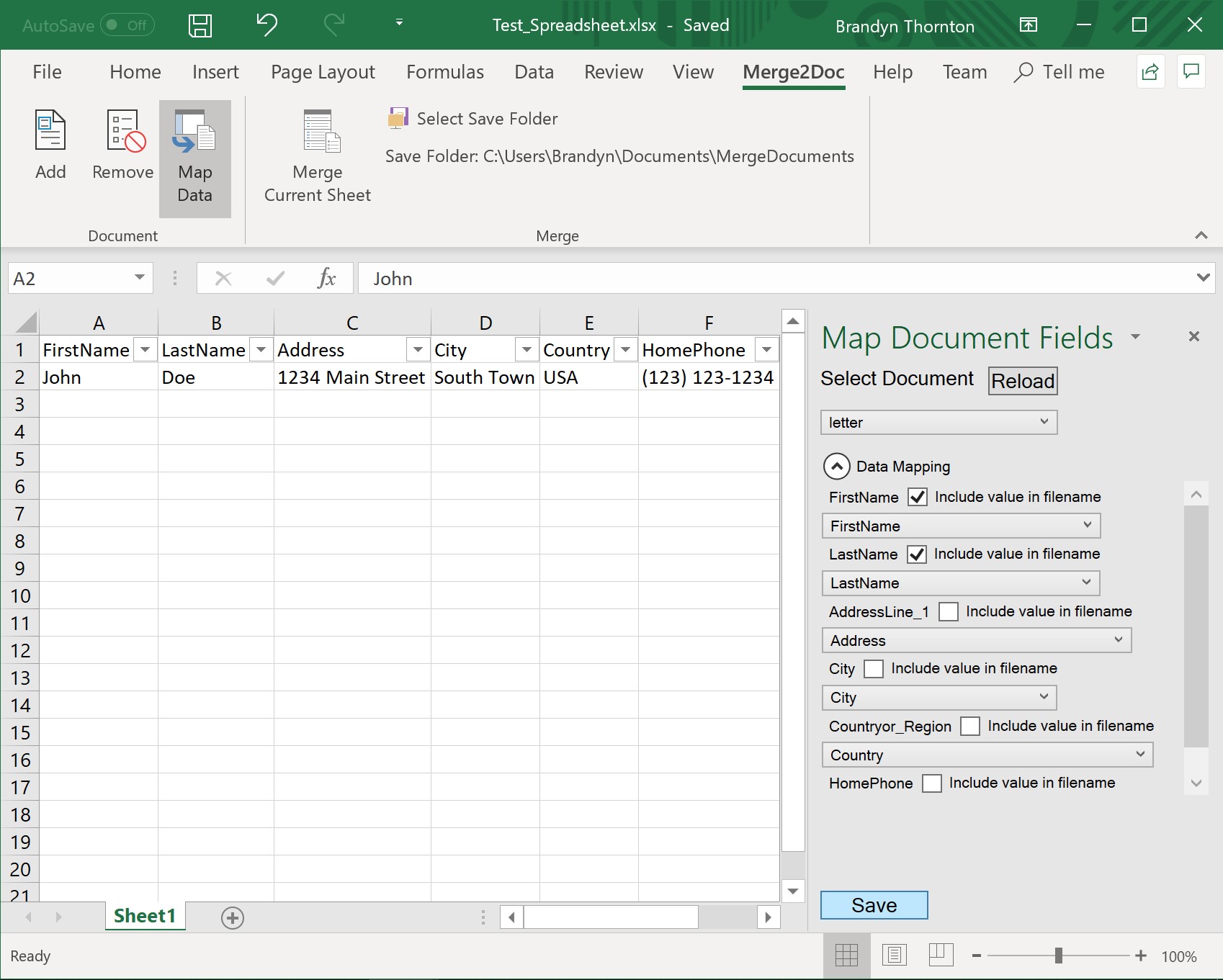Screen dimensions: 1223x980
Task: Click the Tell me search icon
Action: [1023, 72]
